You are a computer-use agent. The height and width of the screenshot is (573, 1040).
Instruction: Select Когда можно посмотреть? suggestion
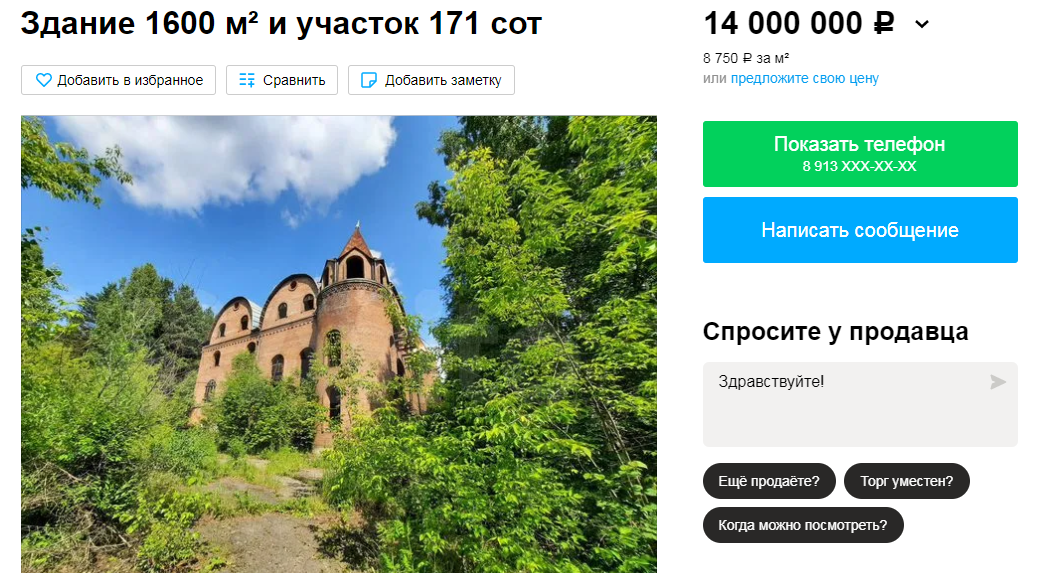tap(803, 525)
